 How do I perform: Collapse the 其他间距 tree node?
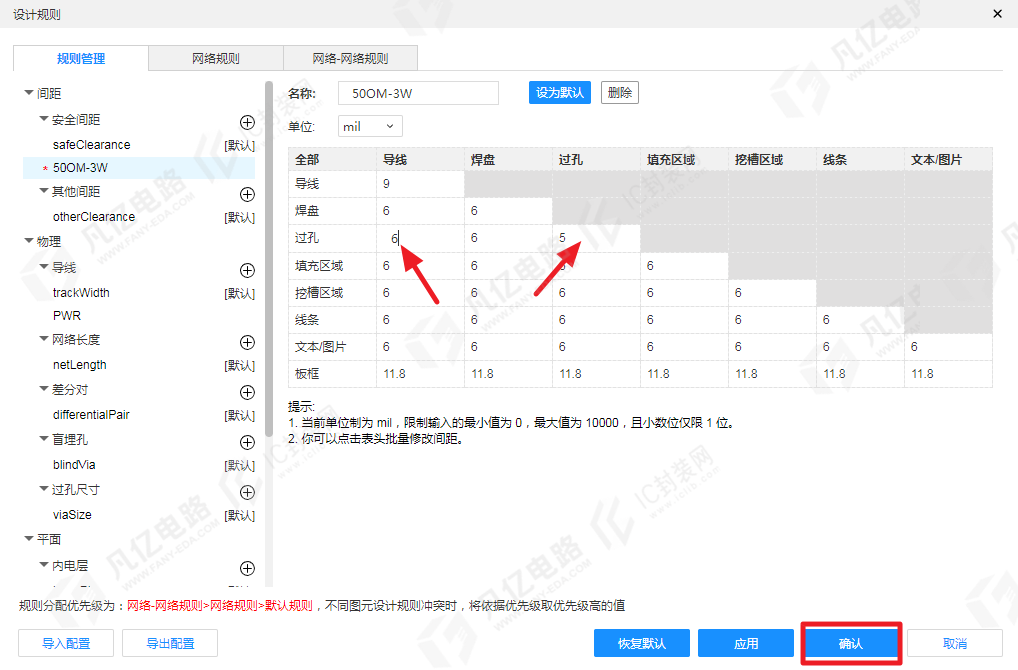[x=43, y=191]
